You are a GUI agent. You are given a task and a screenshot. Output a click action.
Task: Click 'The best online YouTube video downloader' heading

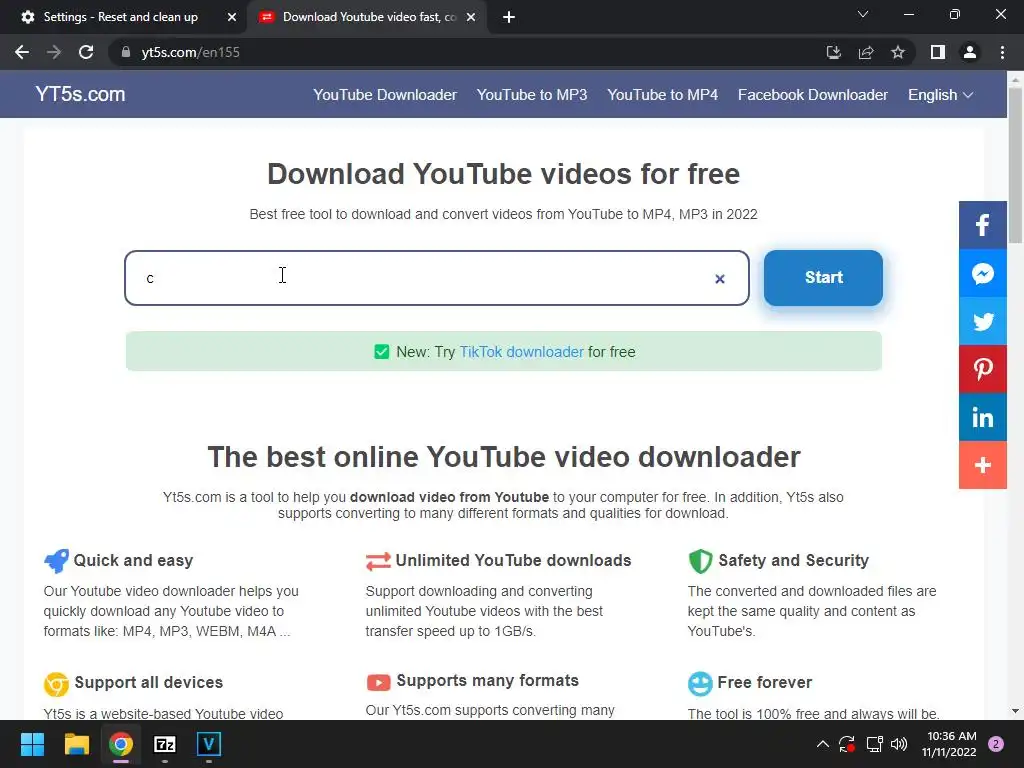[x=504, y=456]
